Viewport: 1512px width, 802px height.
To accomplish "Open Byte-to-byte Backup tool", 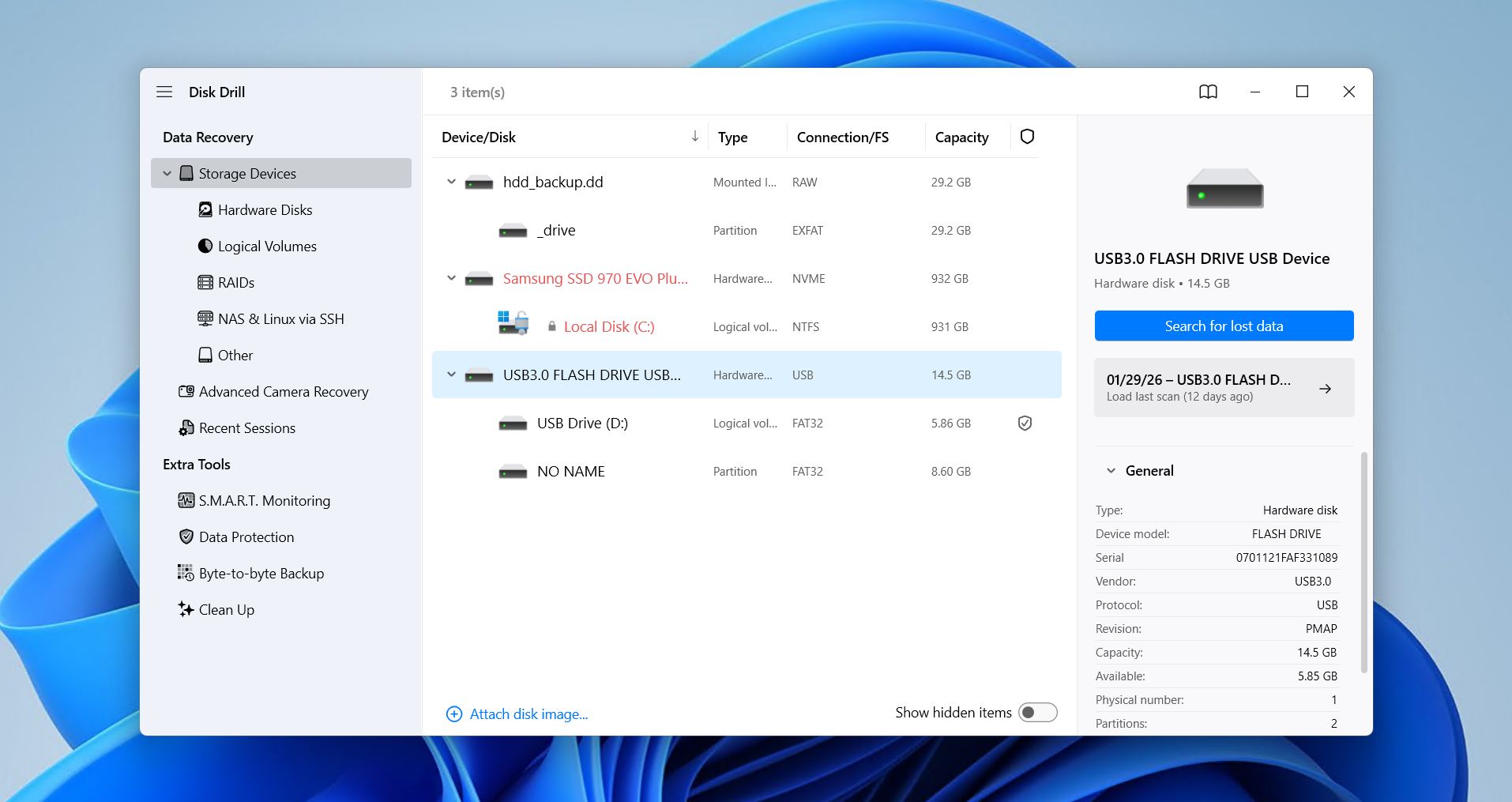I will (x=261, y=574).
